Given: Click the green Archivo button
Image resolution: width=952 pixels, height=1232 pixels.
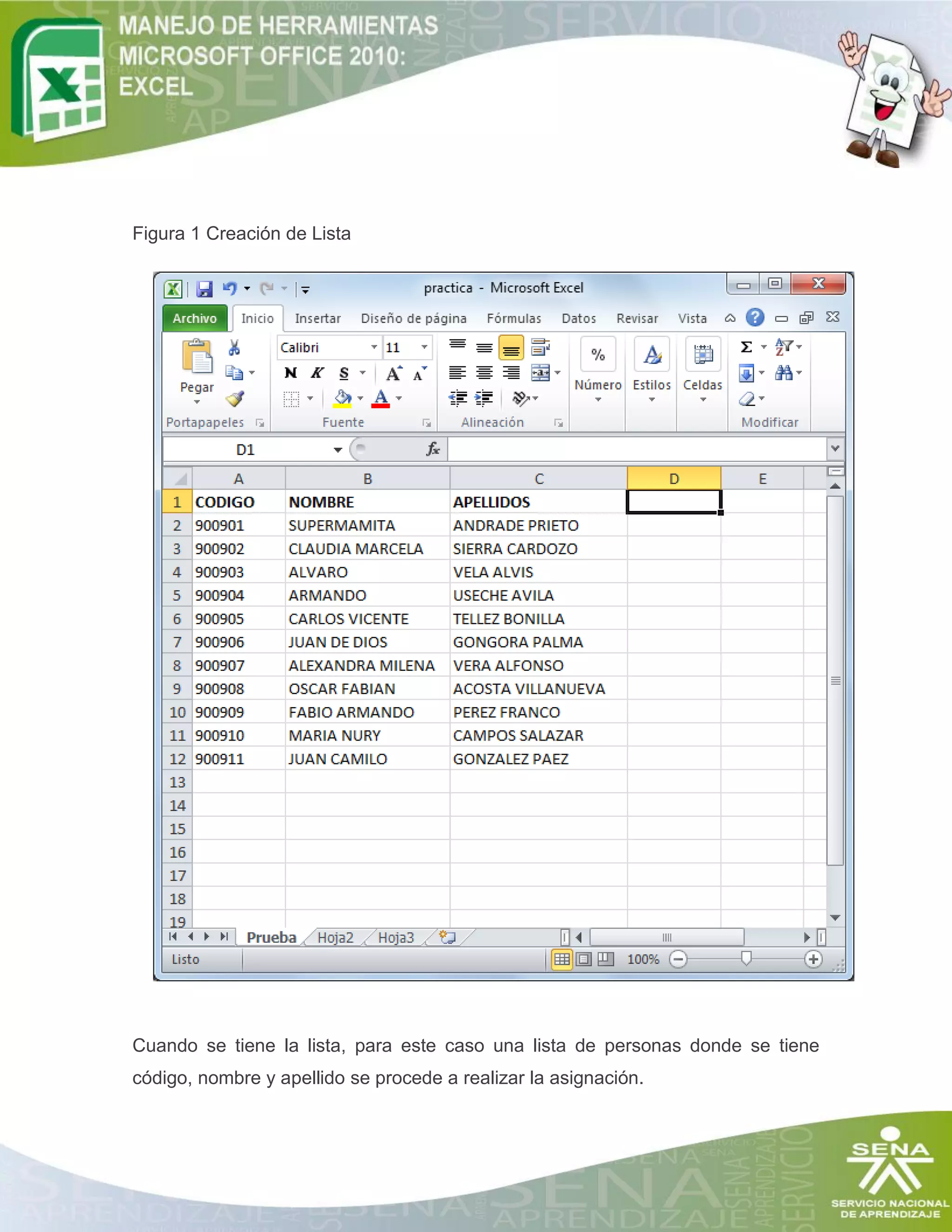Looking at the screenshot, I should pos(195,319).
